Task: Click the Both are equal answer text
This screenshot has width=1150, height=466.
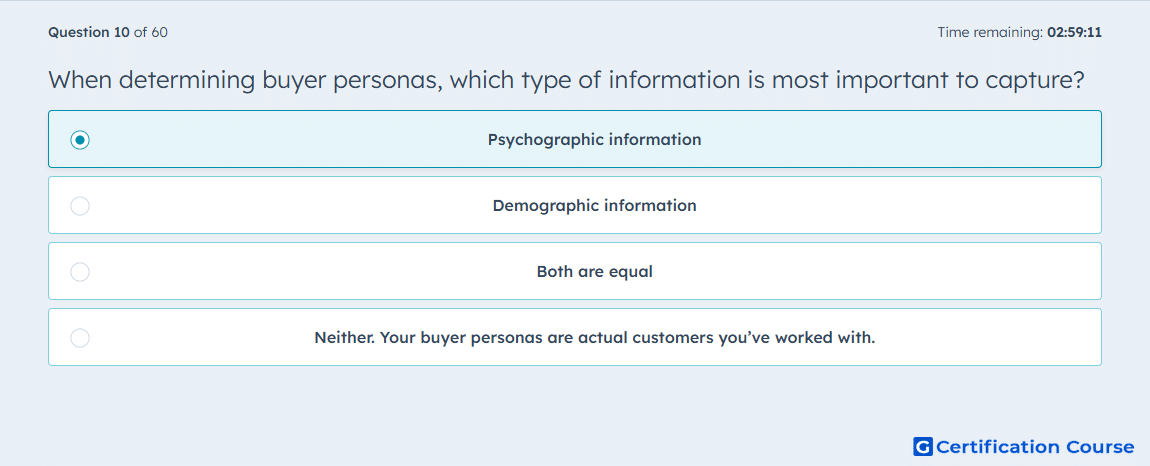Action: pos(594,272)
